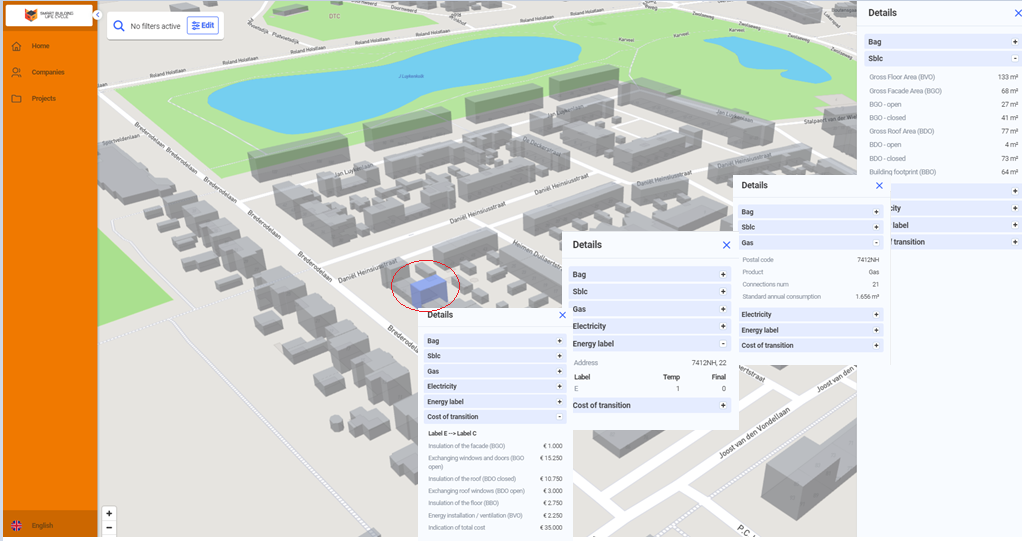Expand Sblc in the panel with Gas open
This screenshot has width=1022, height=541.
[876, 227]
